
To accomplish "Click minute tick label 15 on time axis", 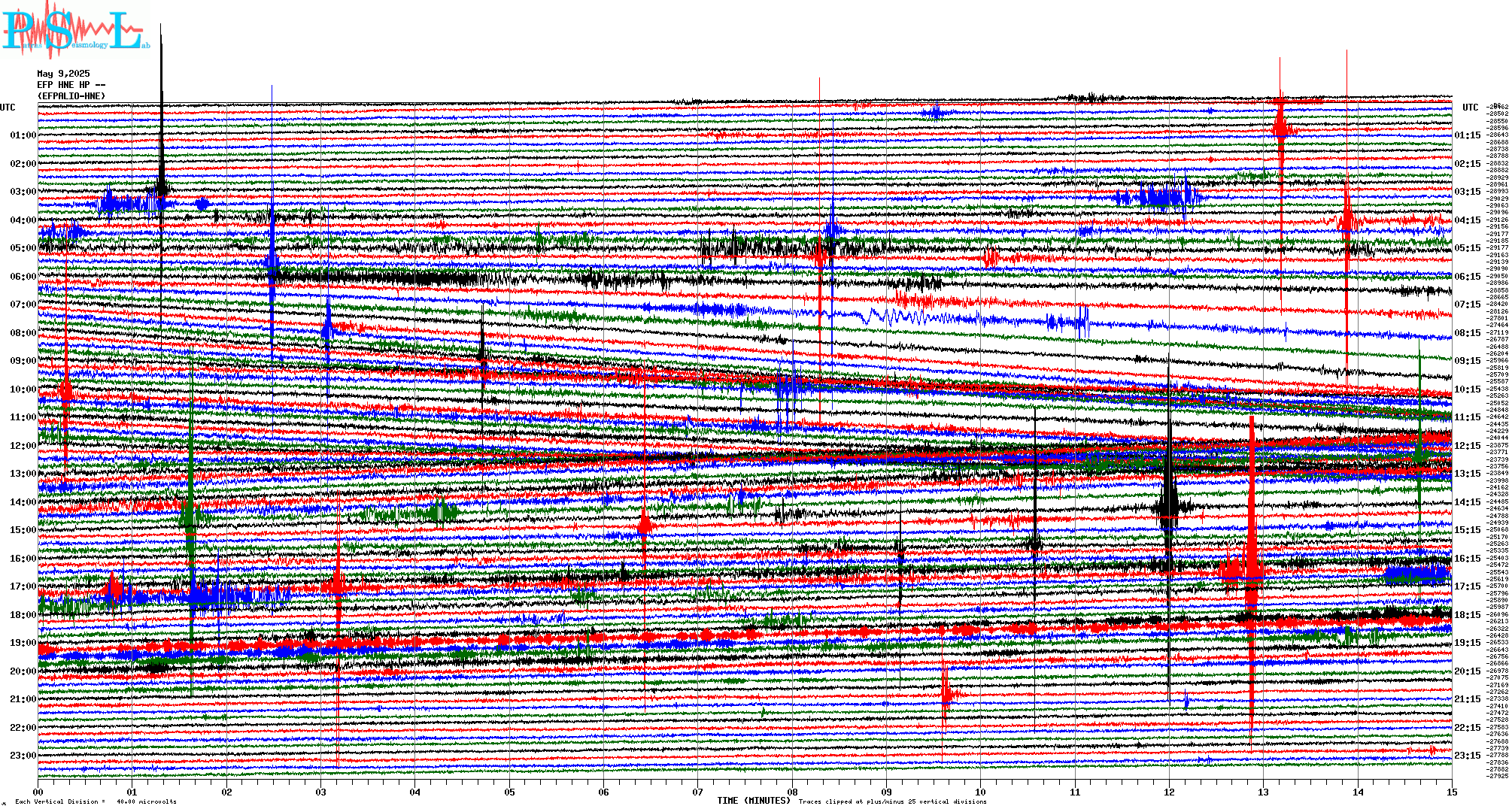I will coord(1452,792).
